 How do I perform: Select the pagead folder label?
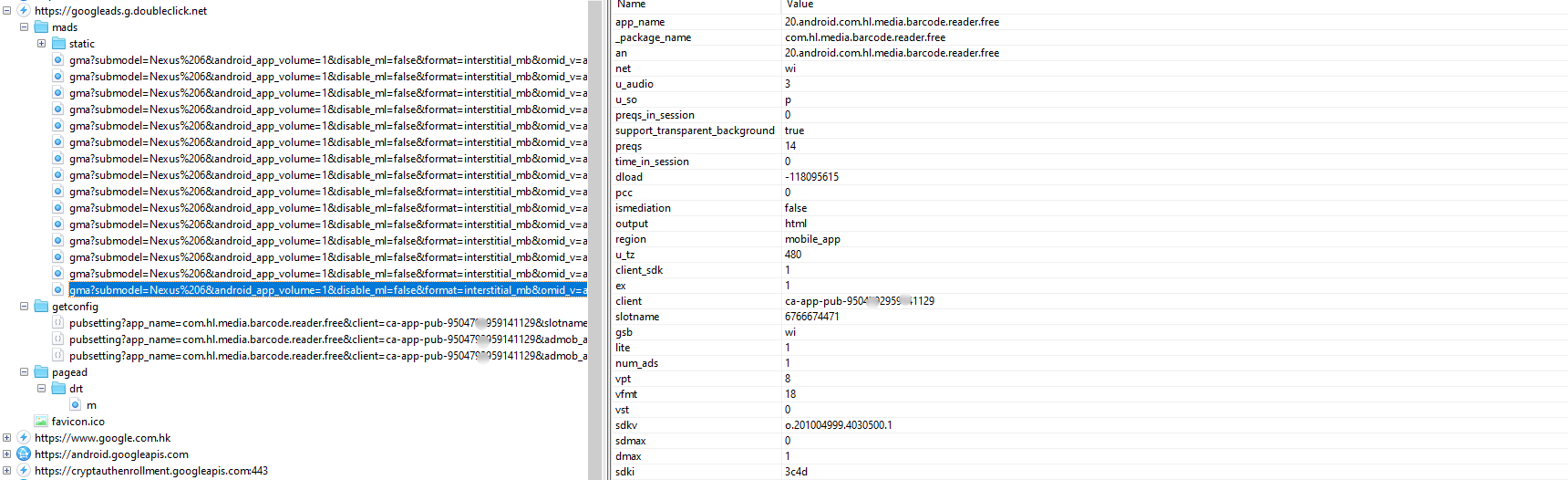[69, 372]
